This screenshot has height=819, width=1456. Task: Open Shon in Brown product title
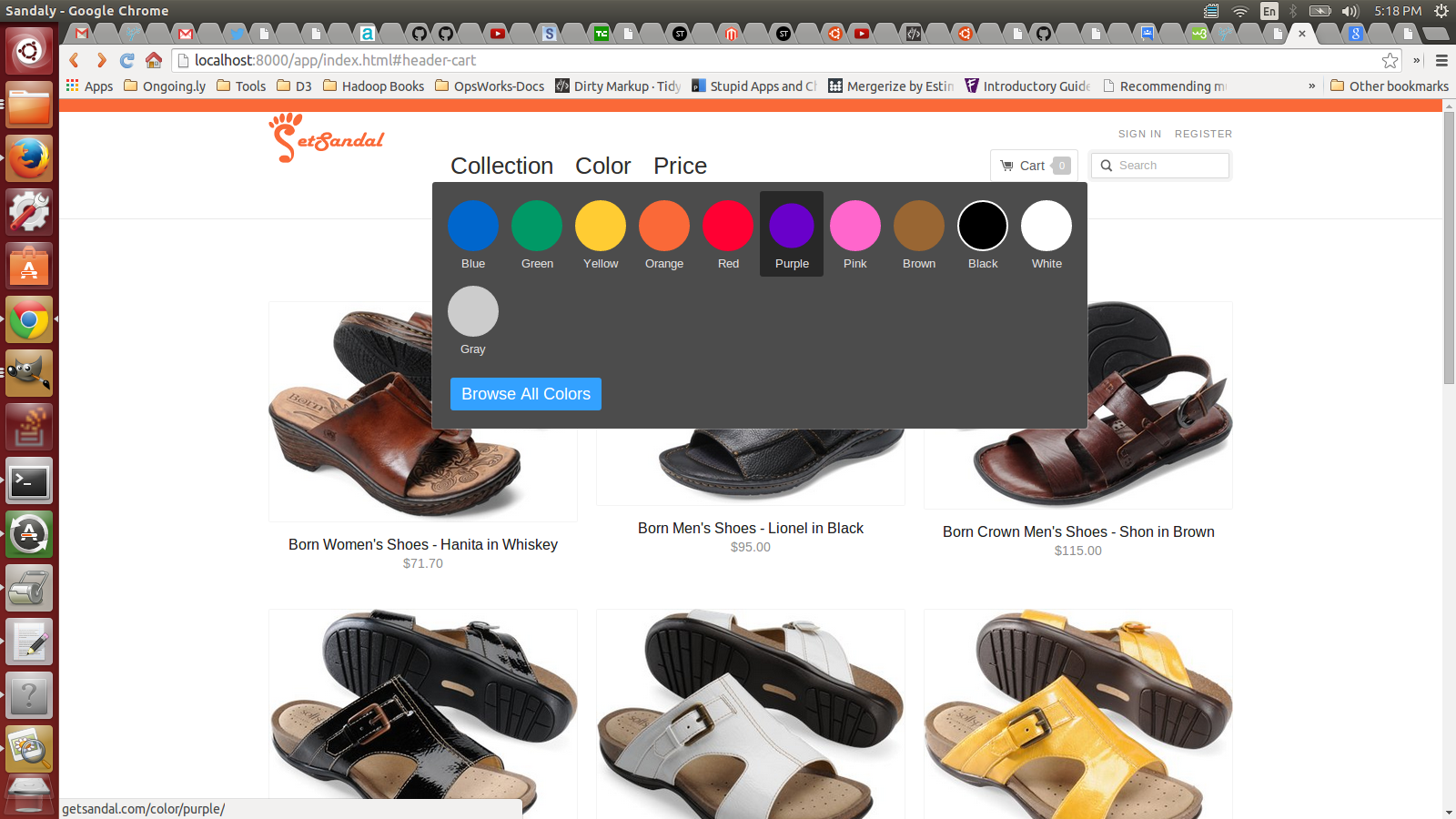tap(1078, 531)
